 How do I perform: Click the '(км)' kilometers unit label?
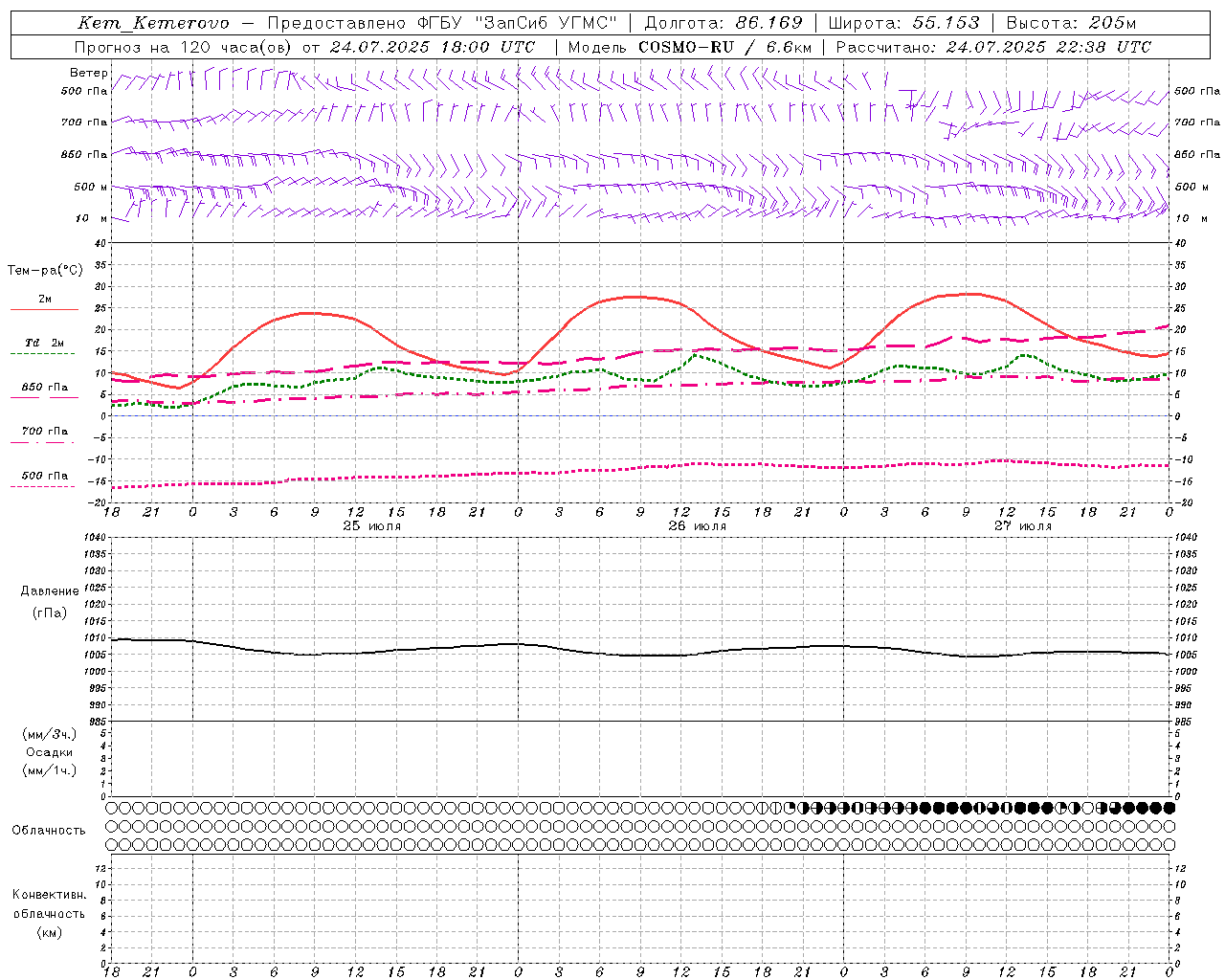tap(50, 932)
